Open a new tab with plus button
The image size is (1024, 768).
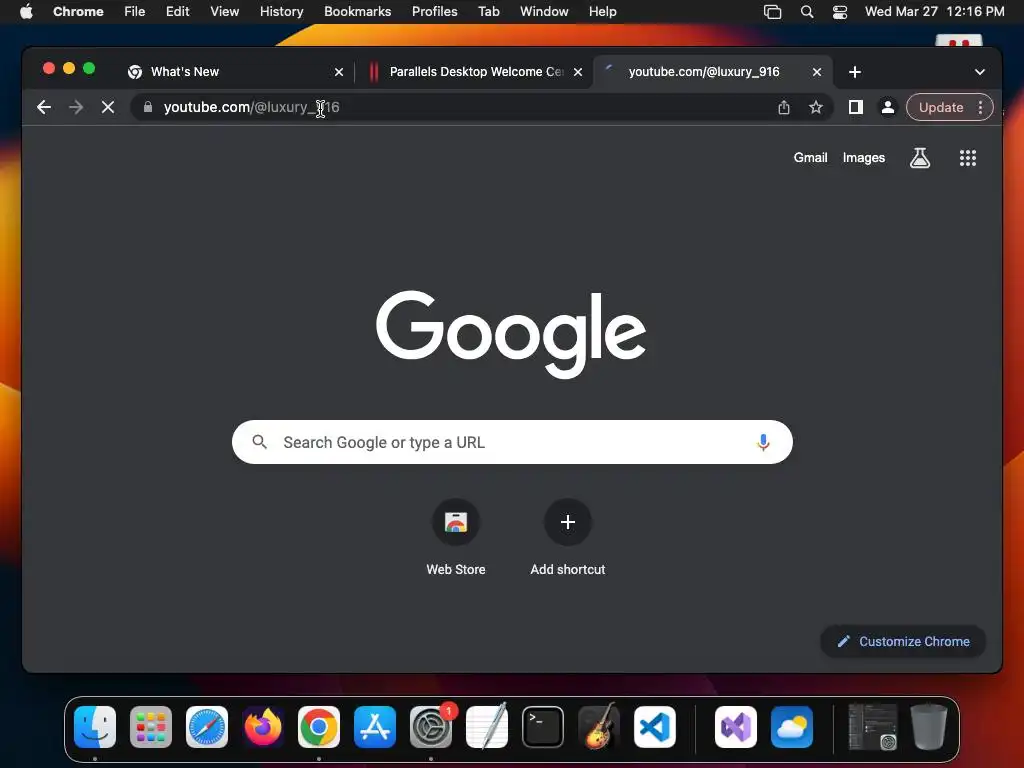tap(855, 72)
